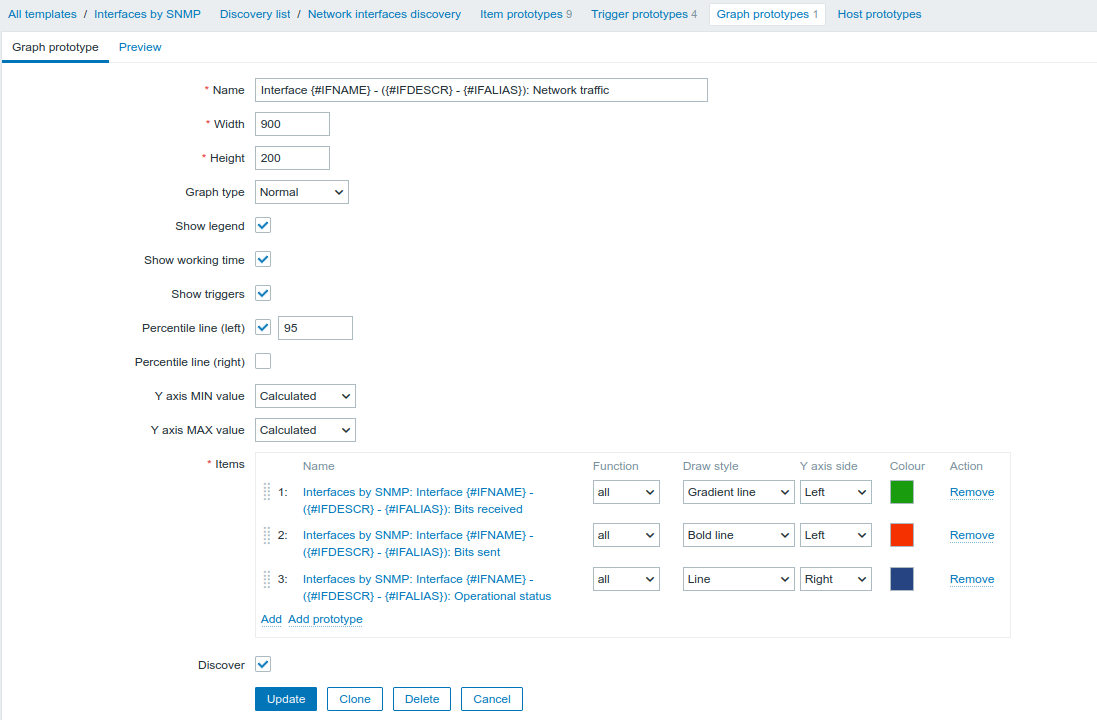
Task: Open the Y axis MAX value dropdown
Action: pyautogui.click(x=305, y=430)
